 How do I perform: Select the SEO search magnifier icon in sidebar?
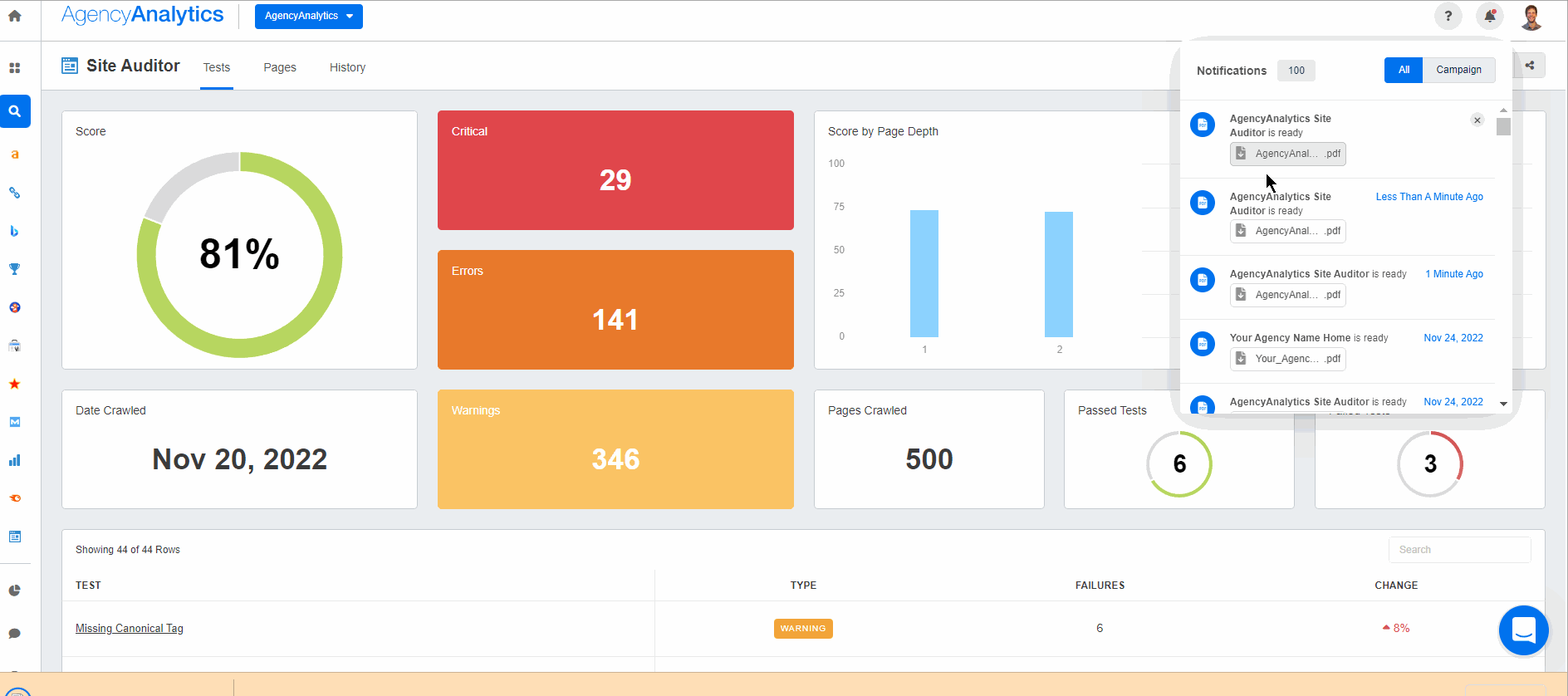pos(15,111)
